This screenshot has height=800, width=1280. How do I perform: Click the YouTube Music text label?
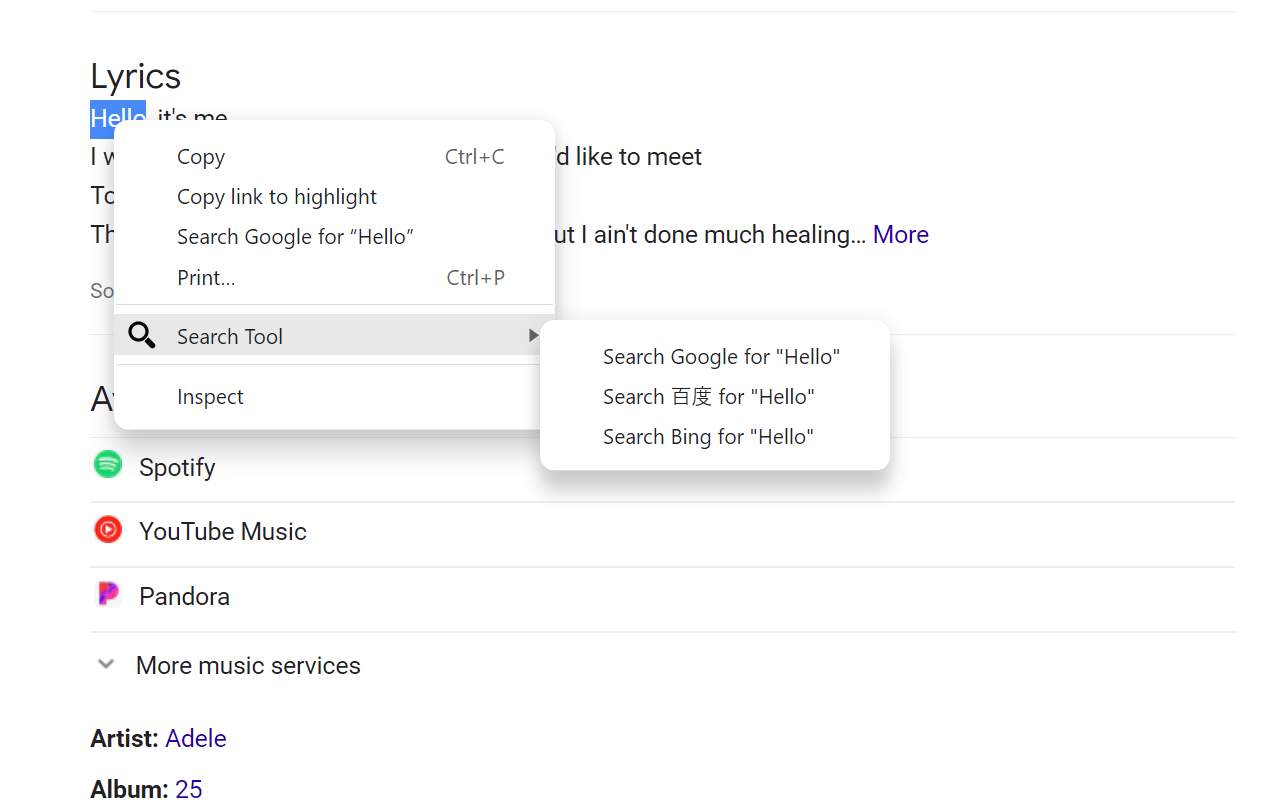click(x=222, y=532)
